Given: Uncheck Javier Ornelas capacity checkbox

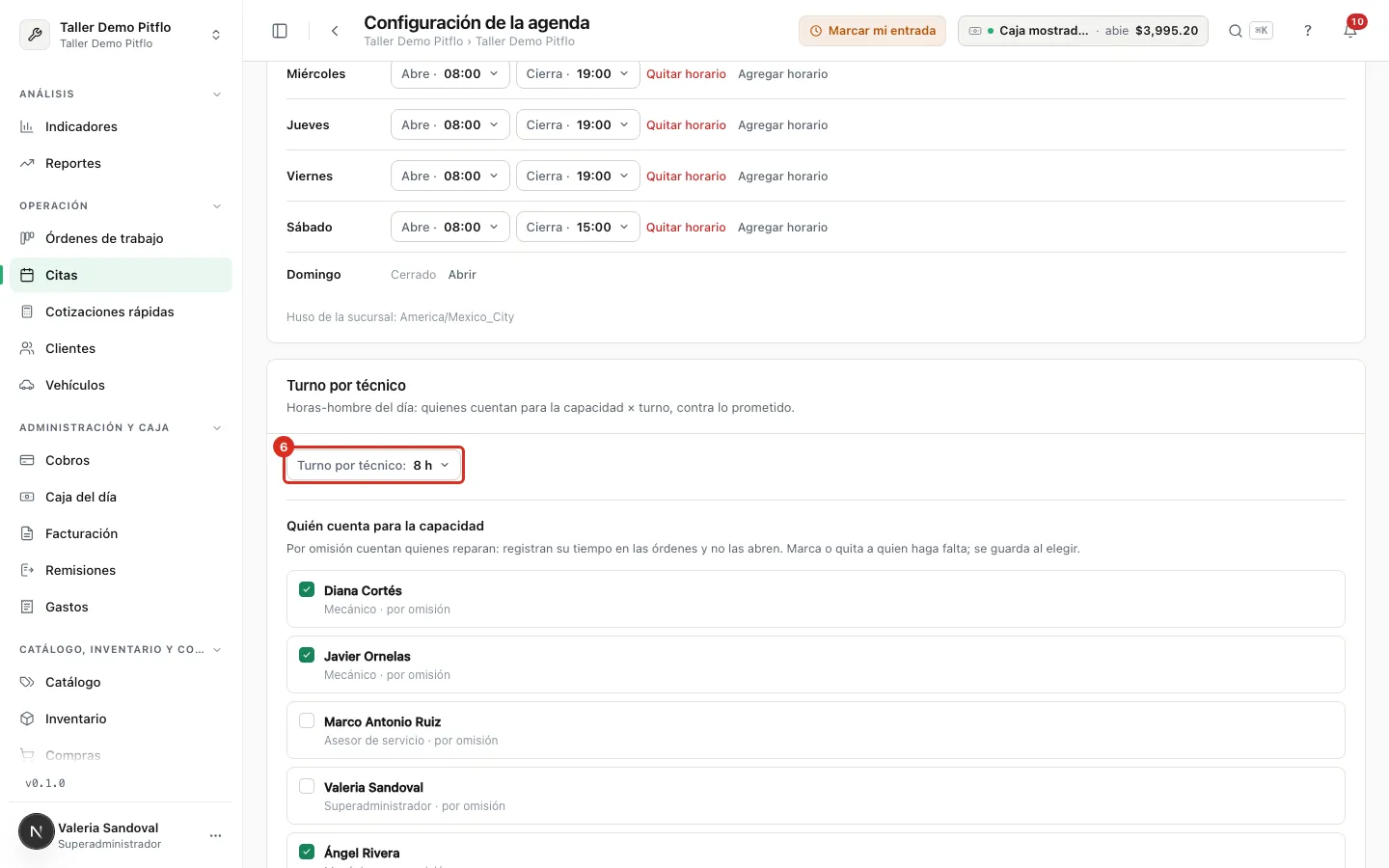Looking at the screenshot, I should 307,655.
